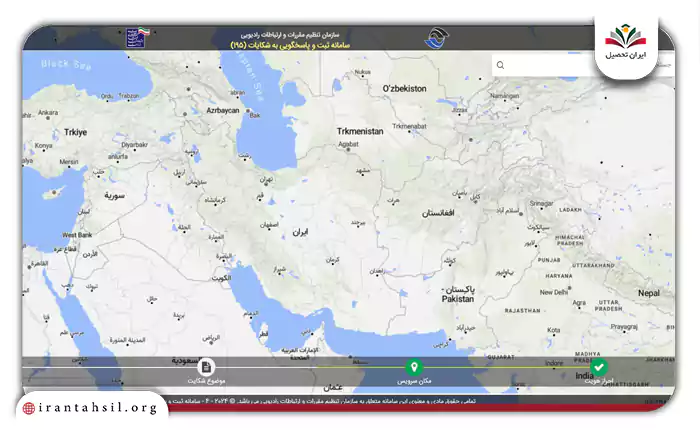
Task: Open the irantahsil.org link
Action: (x=98, y=408)
